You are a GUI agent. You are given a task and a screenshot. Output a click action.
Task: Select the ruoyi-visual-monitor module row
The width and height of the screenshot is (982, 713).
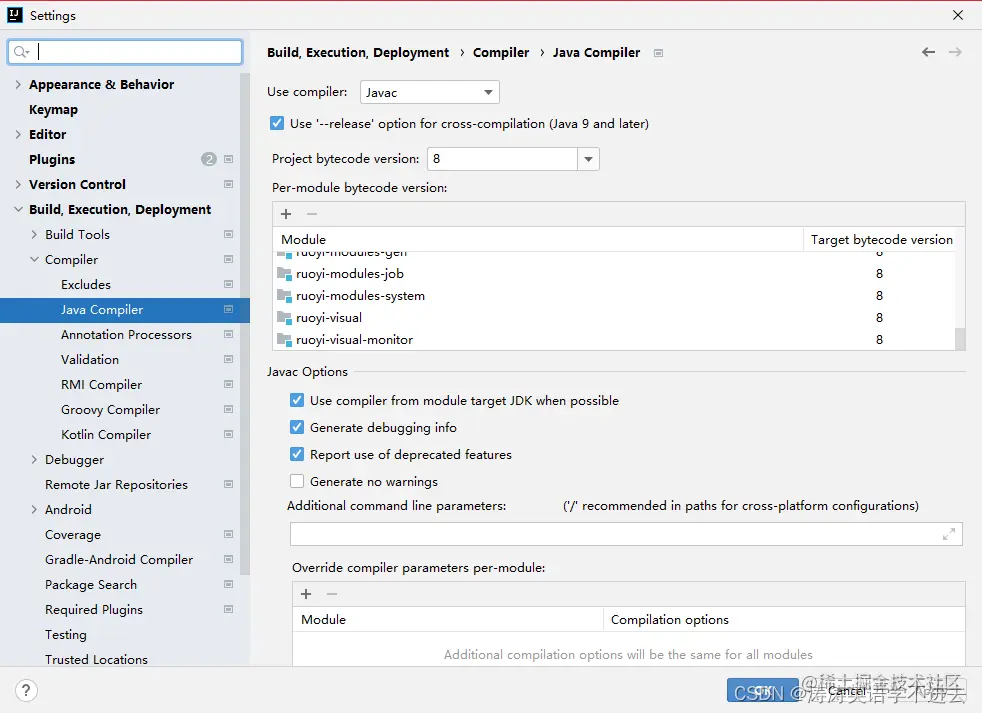pos(614,340)
